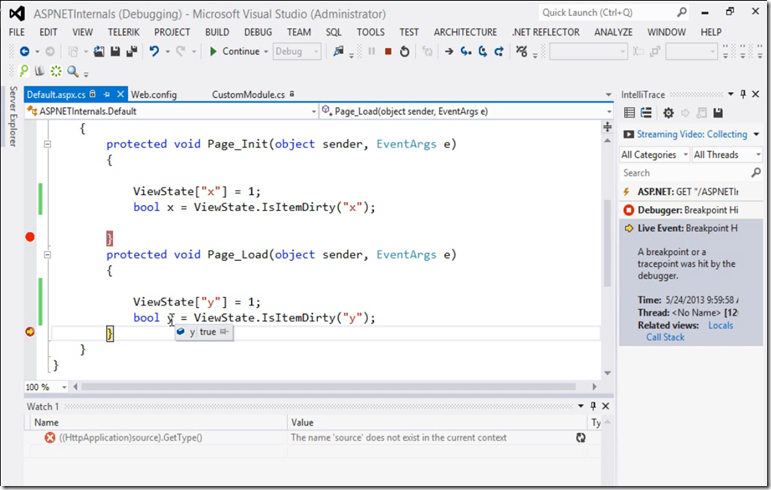This screenshot has width=771, height=490.
Task: Click the Continue debugging button
Action: tap(235, 51)
